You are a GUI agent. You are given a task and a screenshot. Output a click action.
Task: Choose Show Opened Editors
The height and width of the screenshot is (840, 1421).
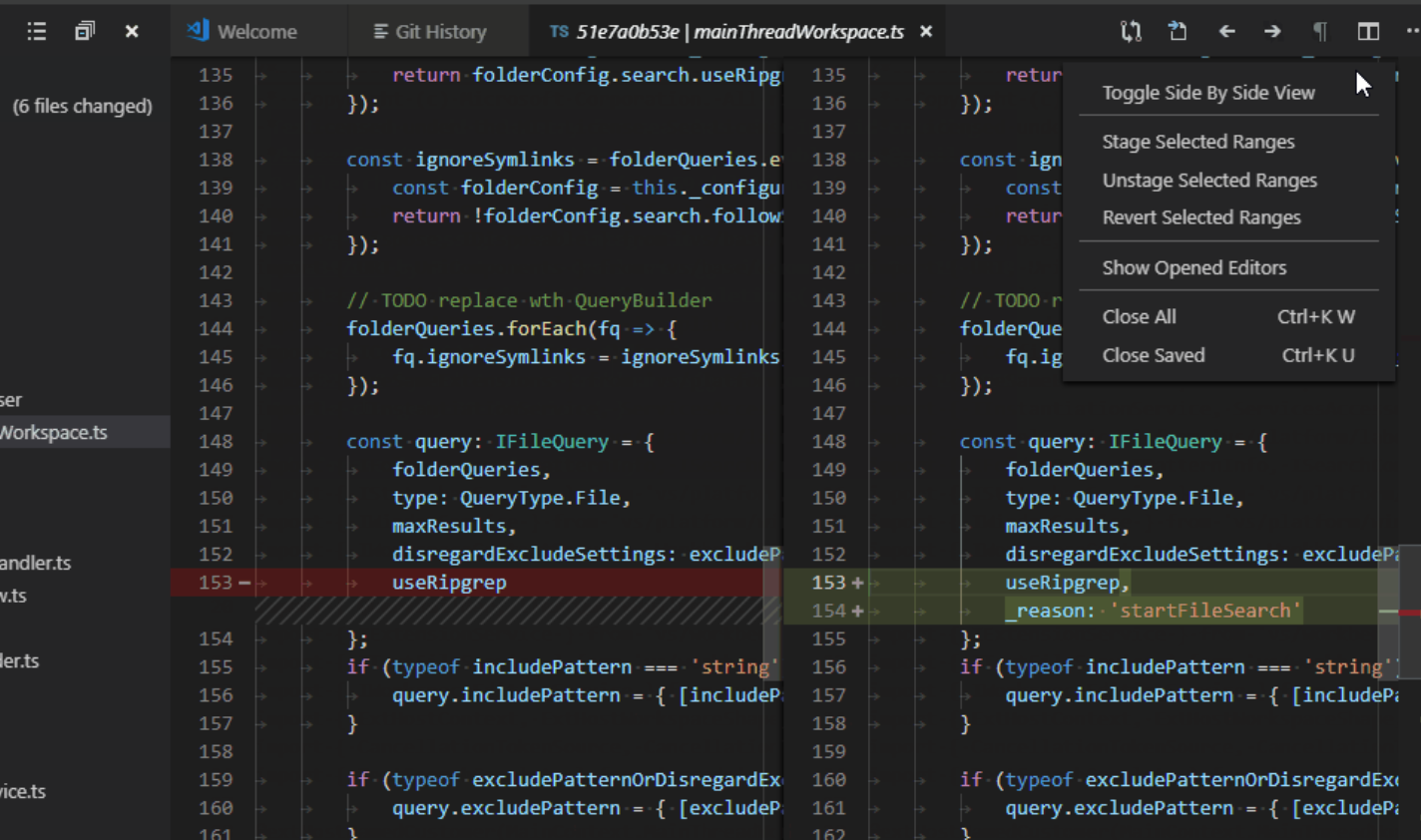1194,267
